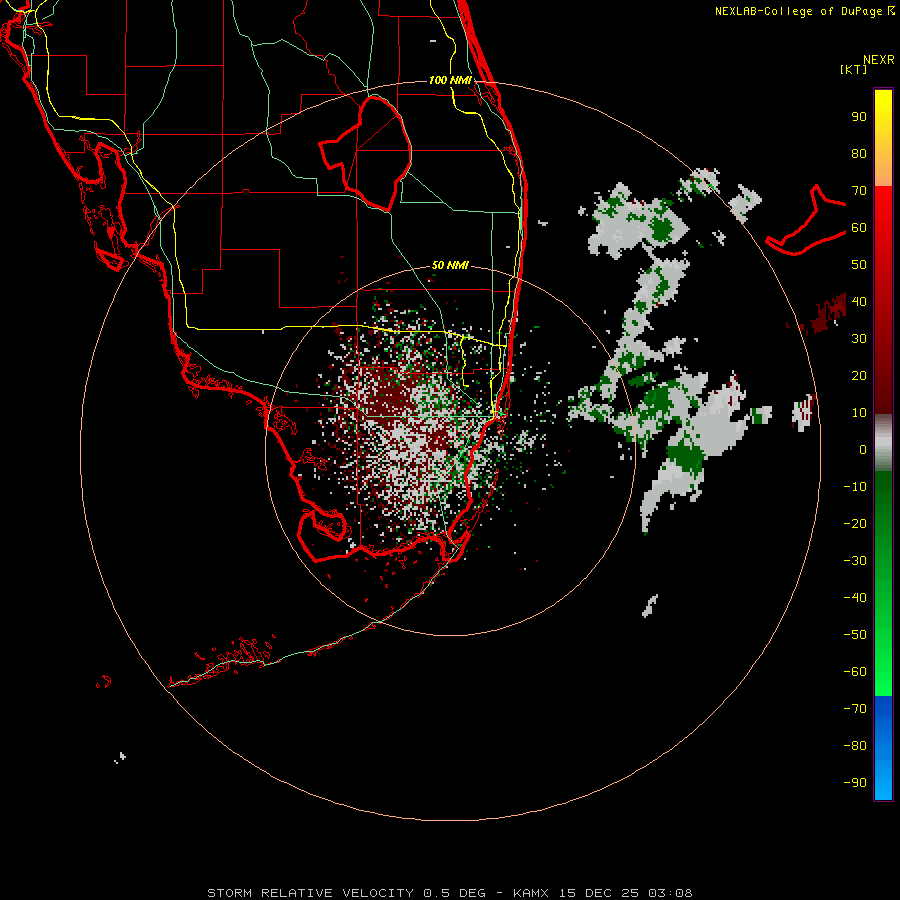This screenshot has width=900, height=900.
Task: Select the -60 value on velocity scale
Action: [855, 672]
